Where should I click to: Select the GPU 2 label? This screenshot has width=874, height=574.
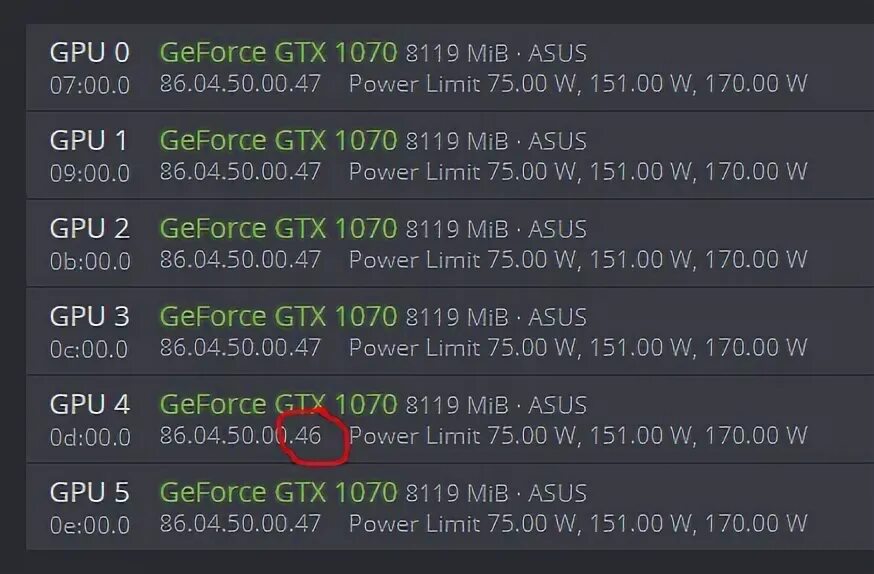click(90, 228)
